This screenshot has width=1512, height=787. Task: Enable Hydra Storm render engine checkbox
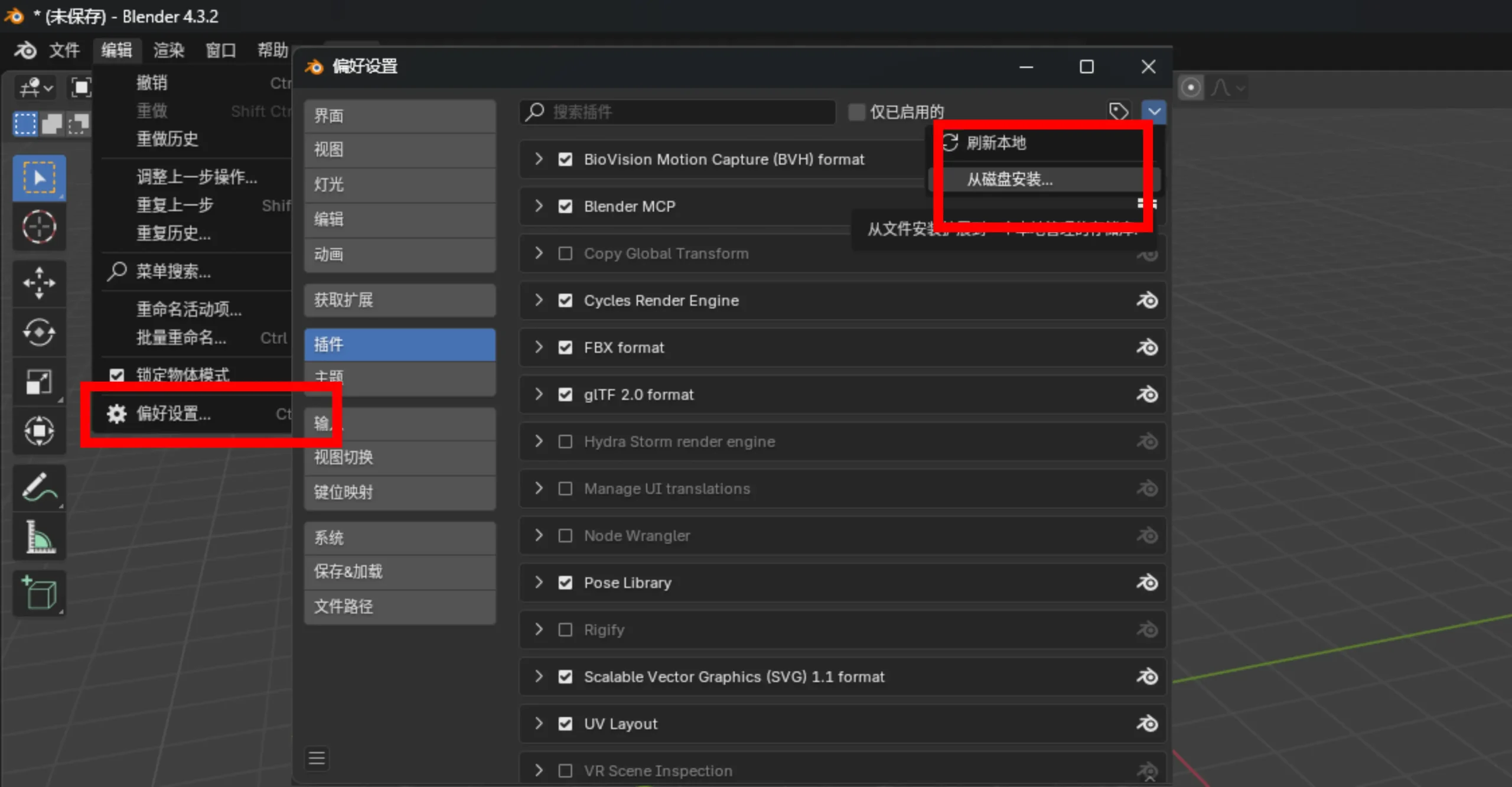click(x=565, y=442)
